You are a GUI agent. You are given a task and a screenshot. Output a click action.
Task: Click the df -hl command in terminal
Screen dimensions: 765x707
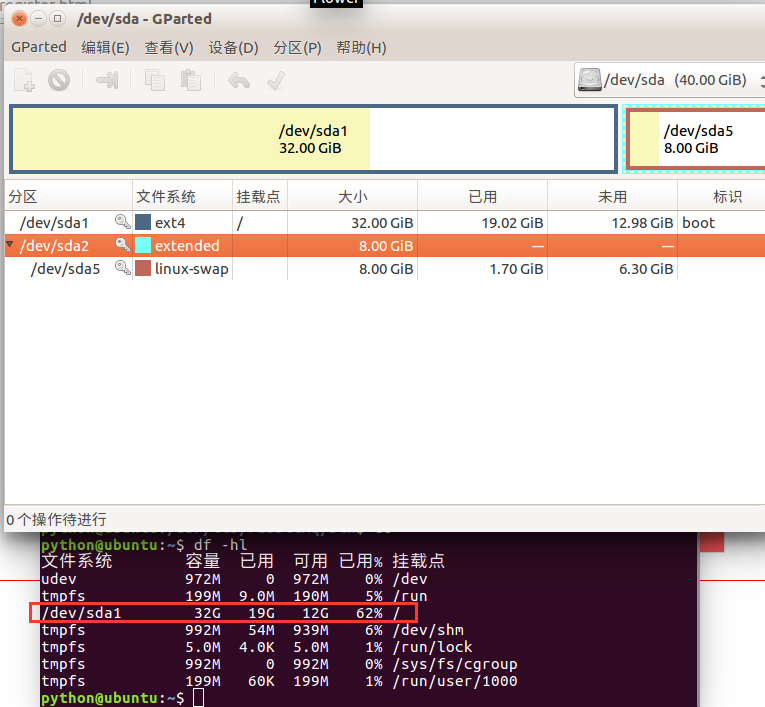tap(221, 545)
